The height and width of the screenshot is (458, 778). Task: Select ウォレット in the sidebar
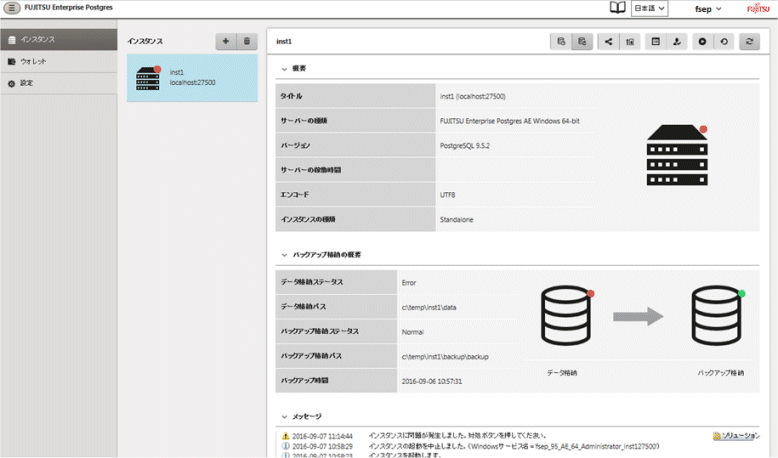(59, 62)
